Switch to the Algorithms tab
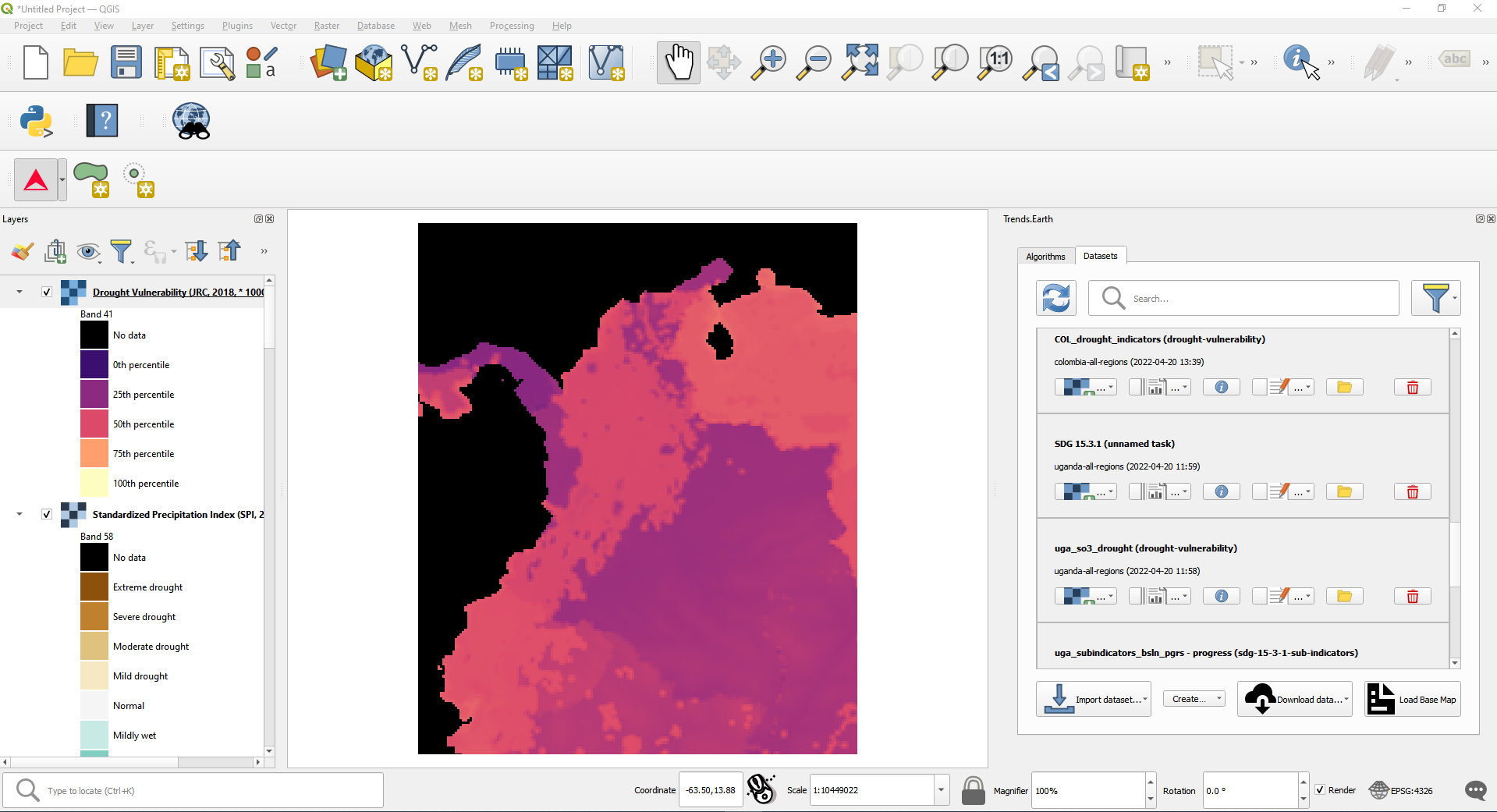 click(x=1045, y=256)
